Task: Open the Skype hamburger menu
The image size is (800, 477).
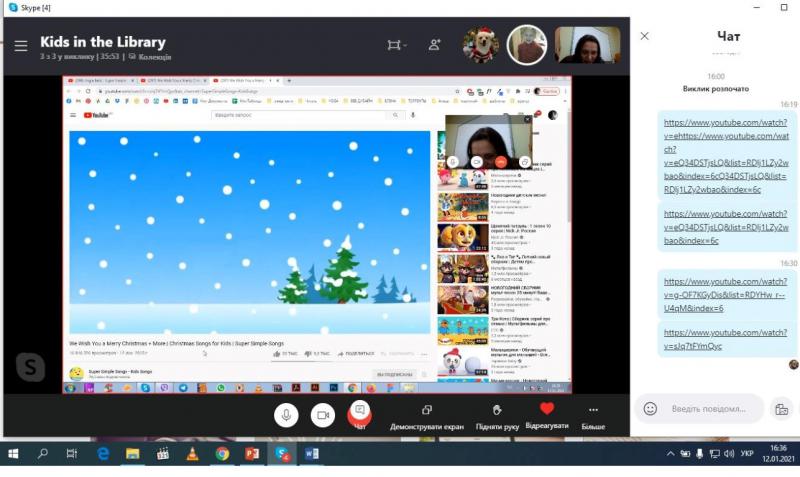Action: coord(21,46)
